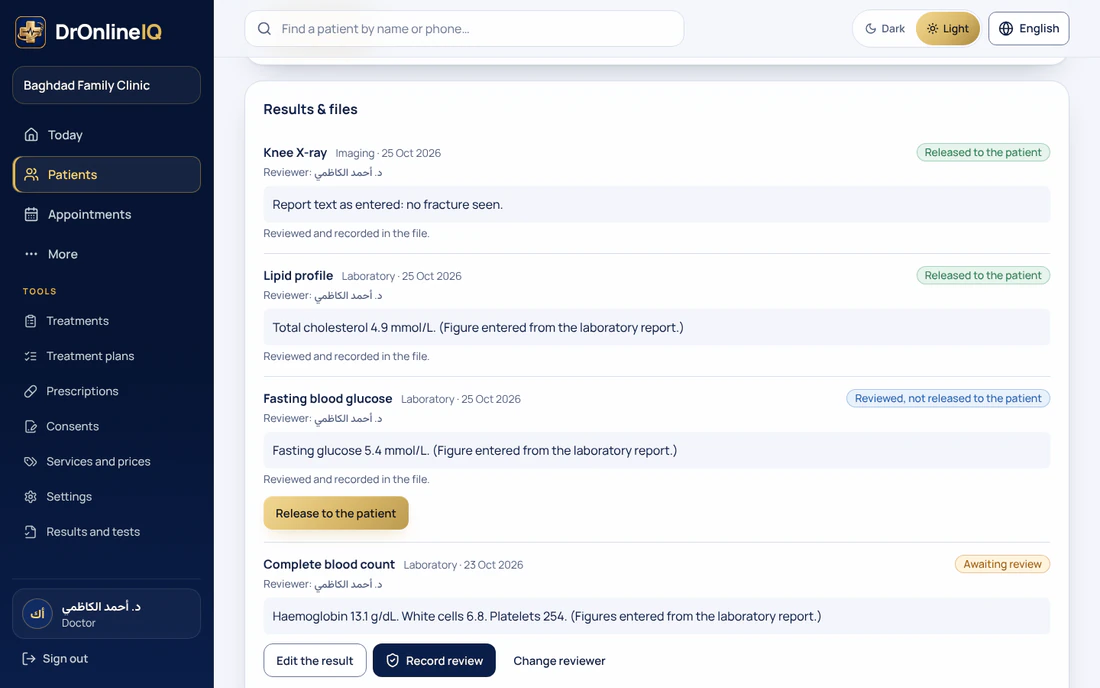Click the Treatment plans checklist icon

[x=30, y=356]
